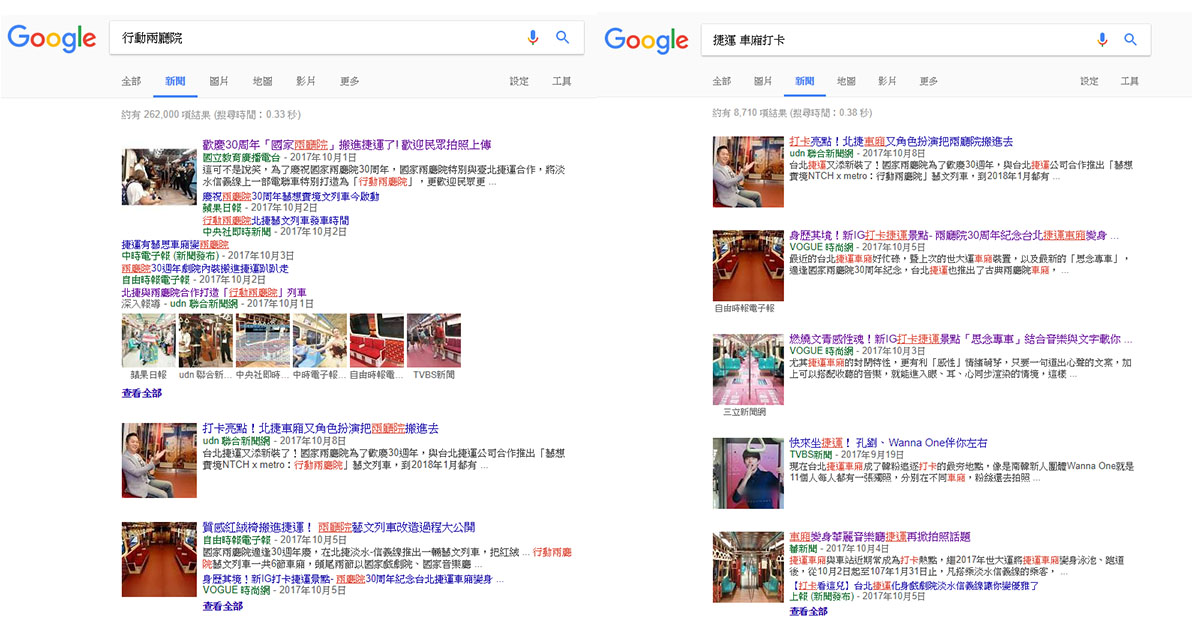Open 設定 in the right window
Image resolution: width=1200 pixels, height=628 pixels.
(1089, 81)
